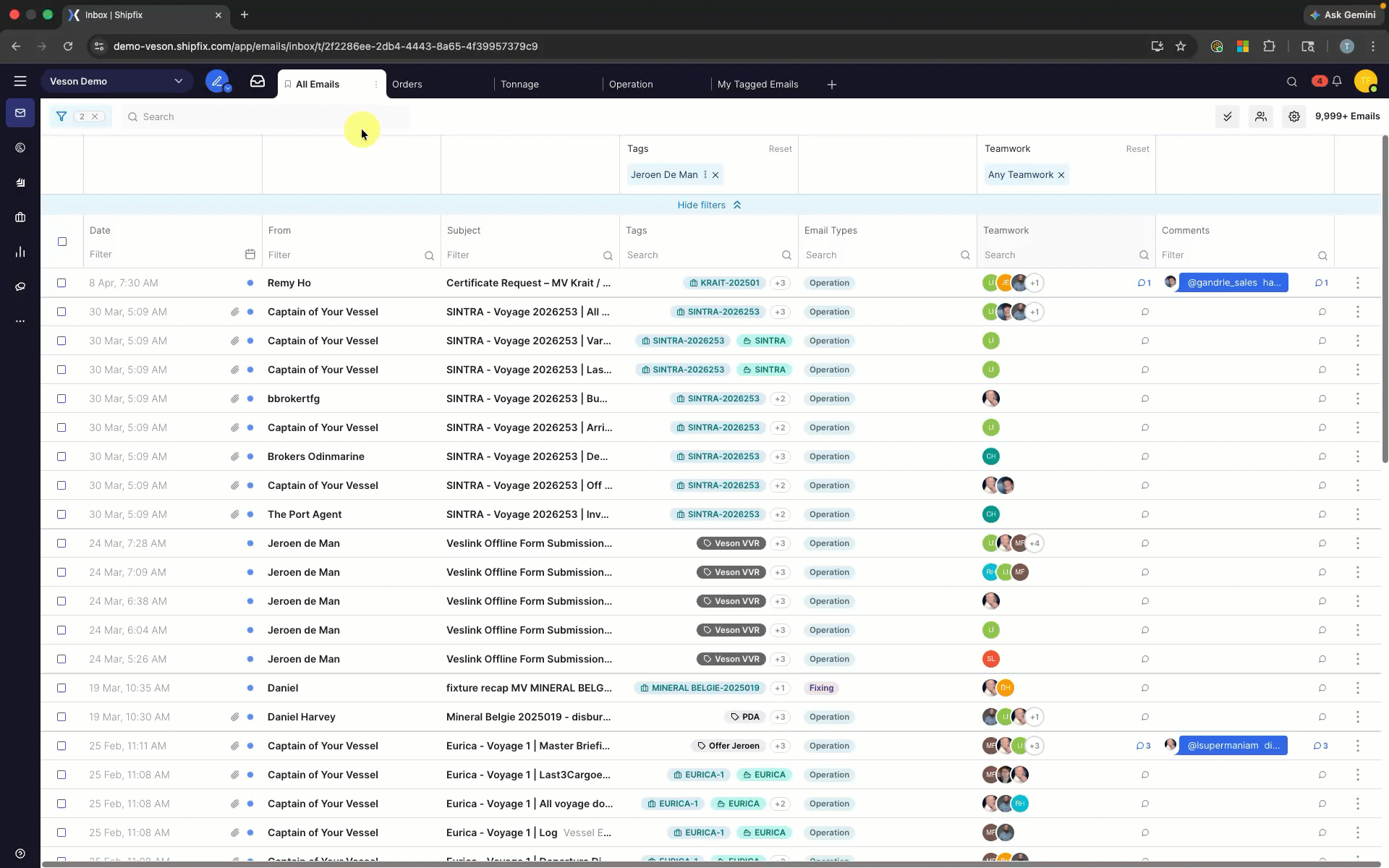Image resolution: width=1389 pixels, height=868 pixels.
Task: Select the mail icon in sidebar
Action: (20, 113)
